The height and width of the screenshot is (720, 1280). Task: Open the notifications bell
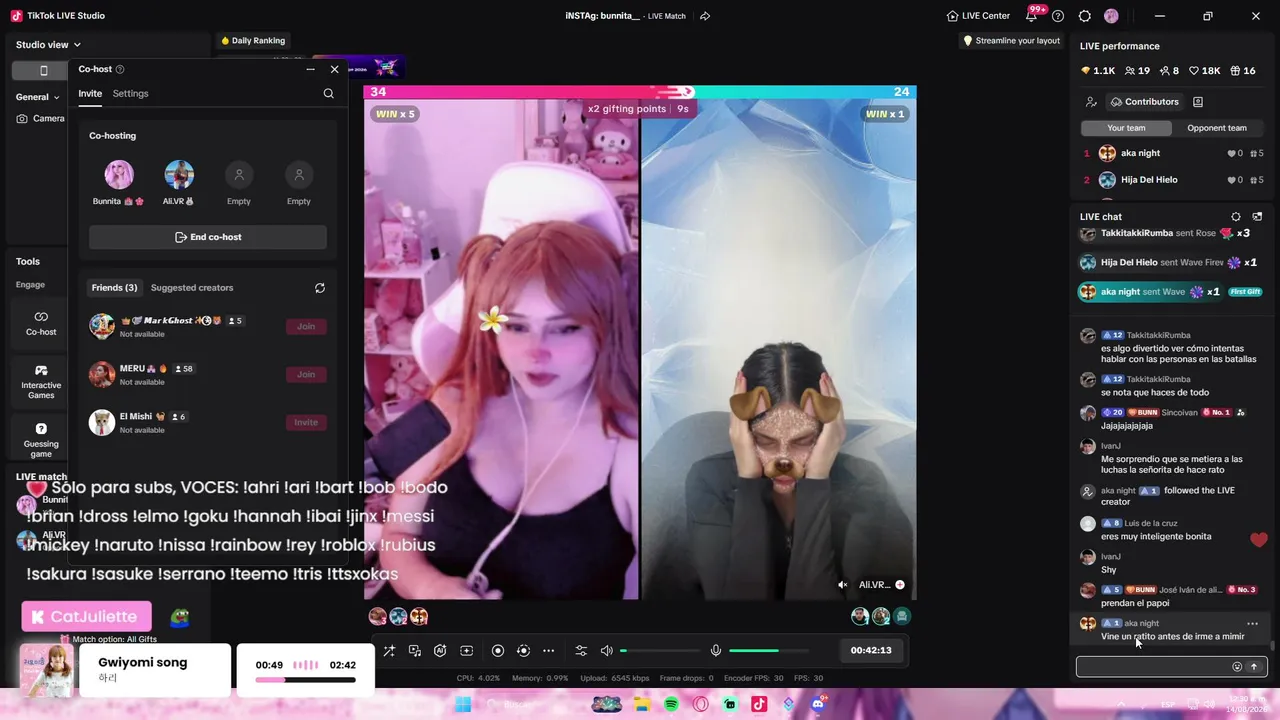coord(1031,16)
